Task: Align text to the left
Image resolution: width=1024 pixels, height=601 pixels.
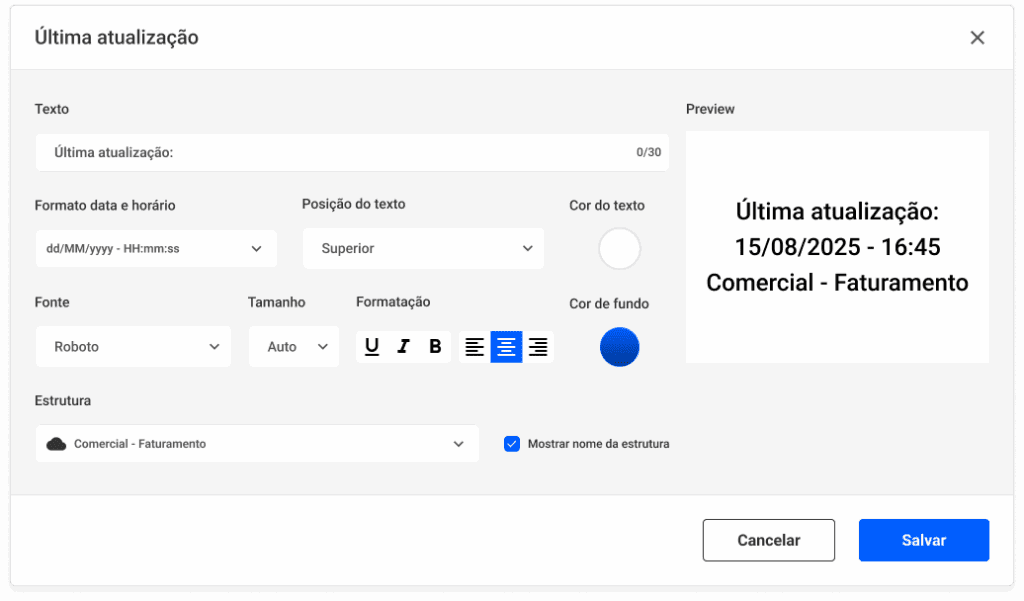Action: point(475,347)
